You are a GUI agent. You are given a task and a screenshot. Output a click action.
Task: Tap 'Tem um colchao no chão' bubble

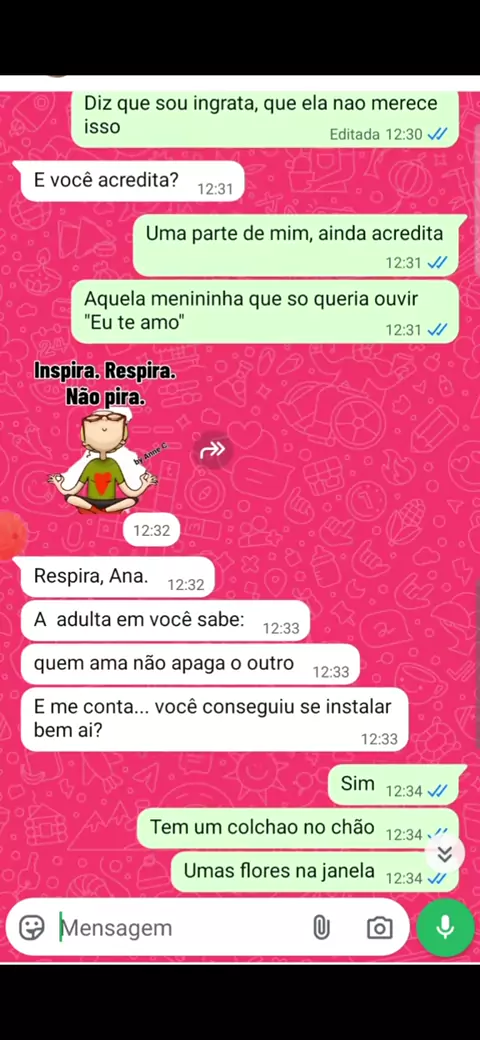pos(298,828)
